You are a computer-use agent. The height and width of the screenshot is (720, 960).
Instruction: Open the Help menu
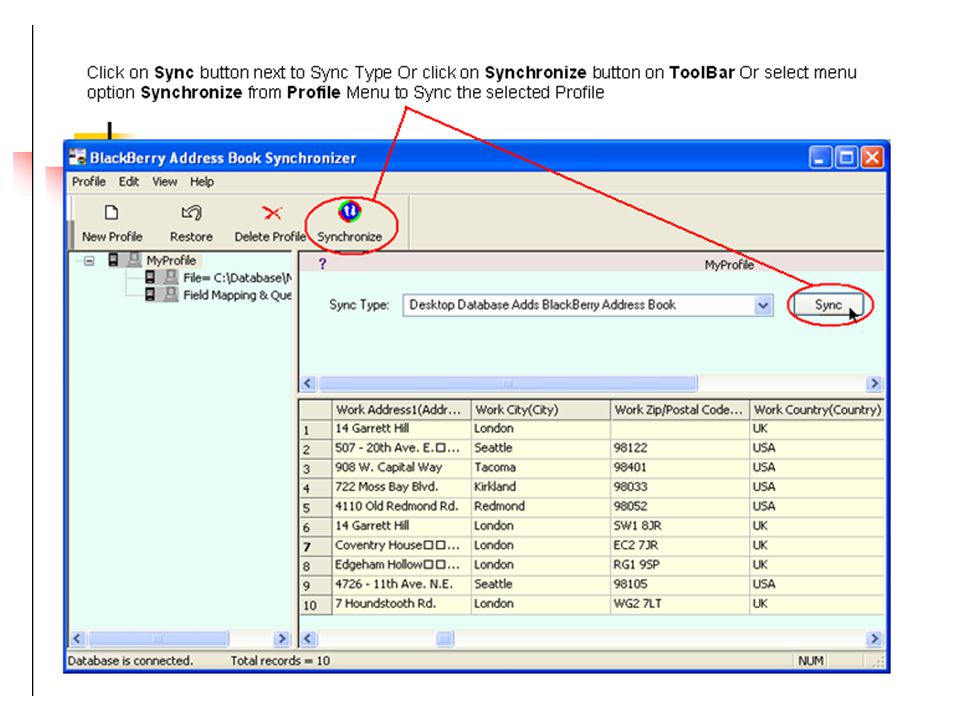tap(201, 182)
